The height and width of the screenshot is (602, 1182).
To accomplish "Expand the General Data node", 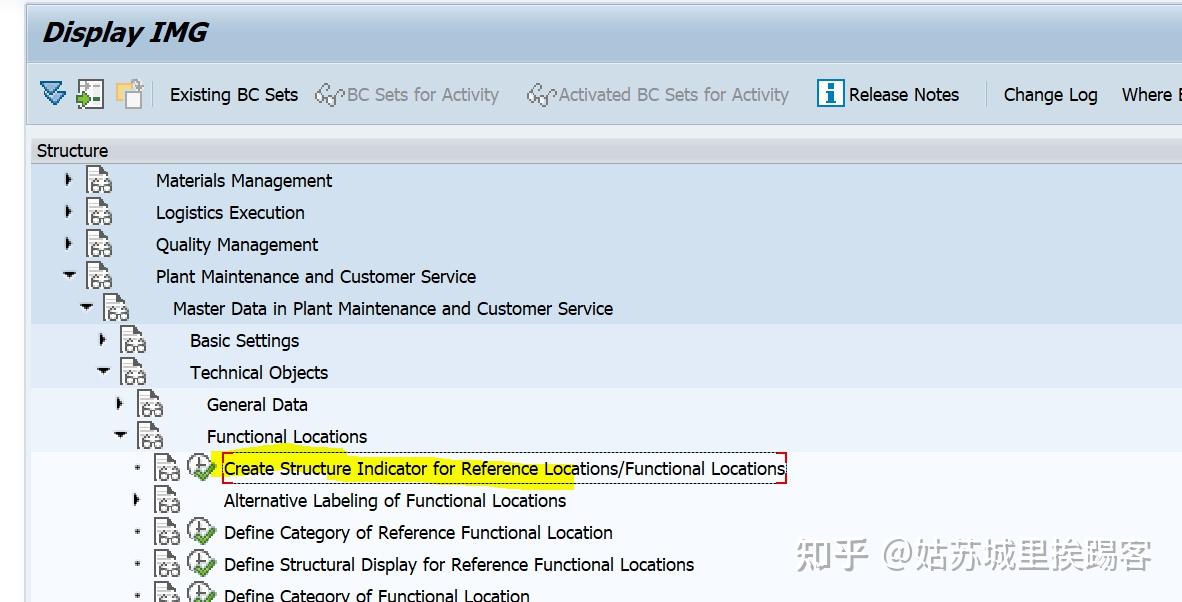I will [119, 403].
